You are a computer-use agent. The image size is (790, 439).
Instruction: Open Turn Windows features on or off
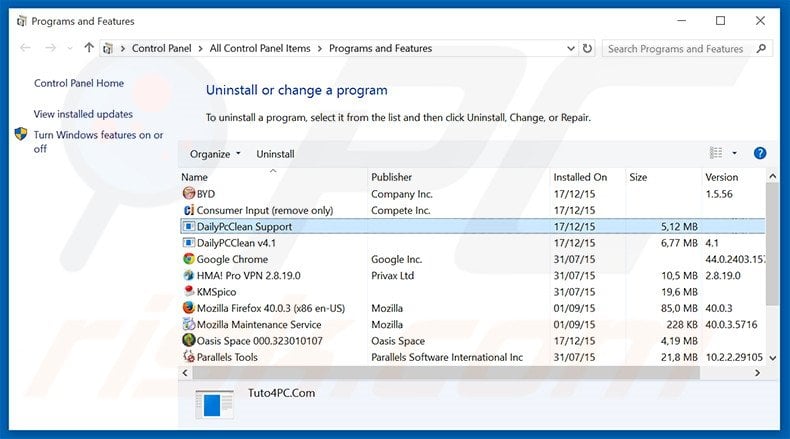(98, 142)
